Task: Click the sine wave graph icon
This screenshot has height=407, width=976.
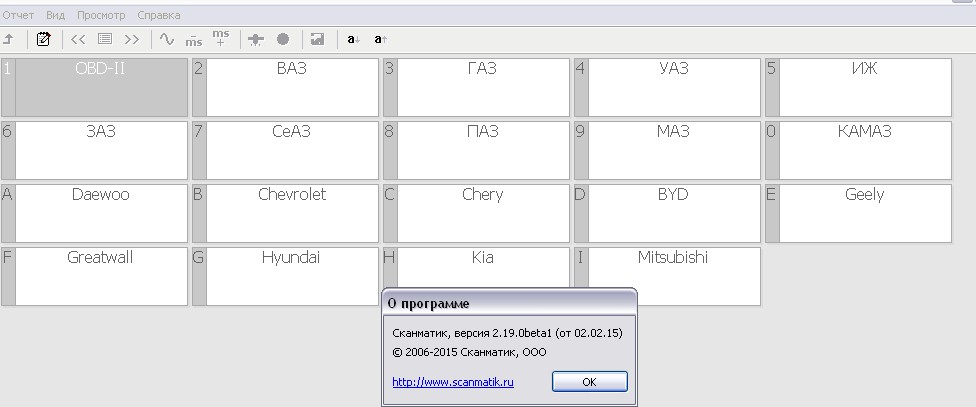Action: coord(166,39)
